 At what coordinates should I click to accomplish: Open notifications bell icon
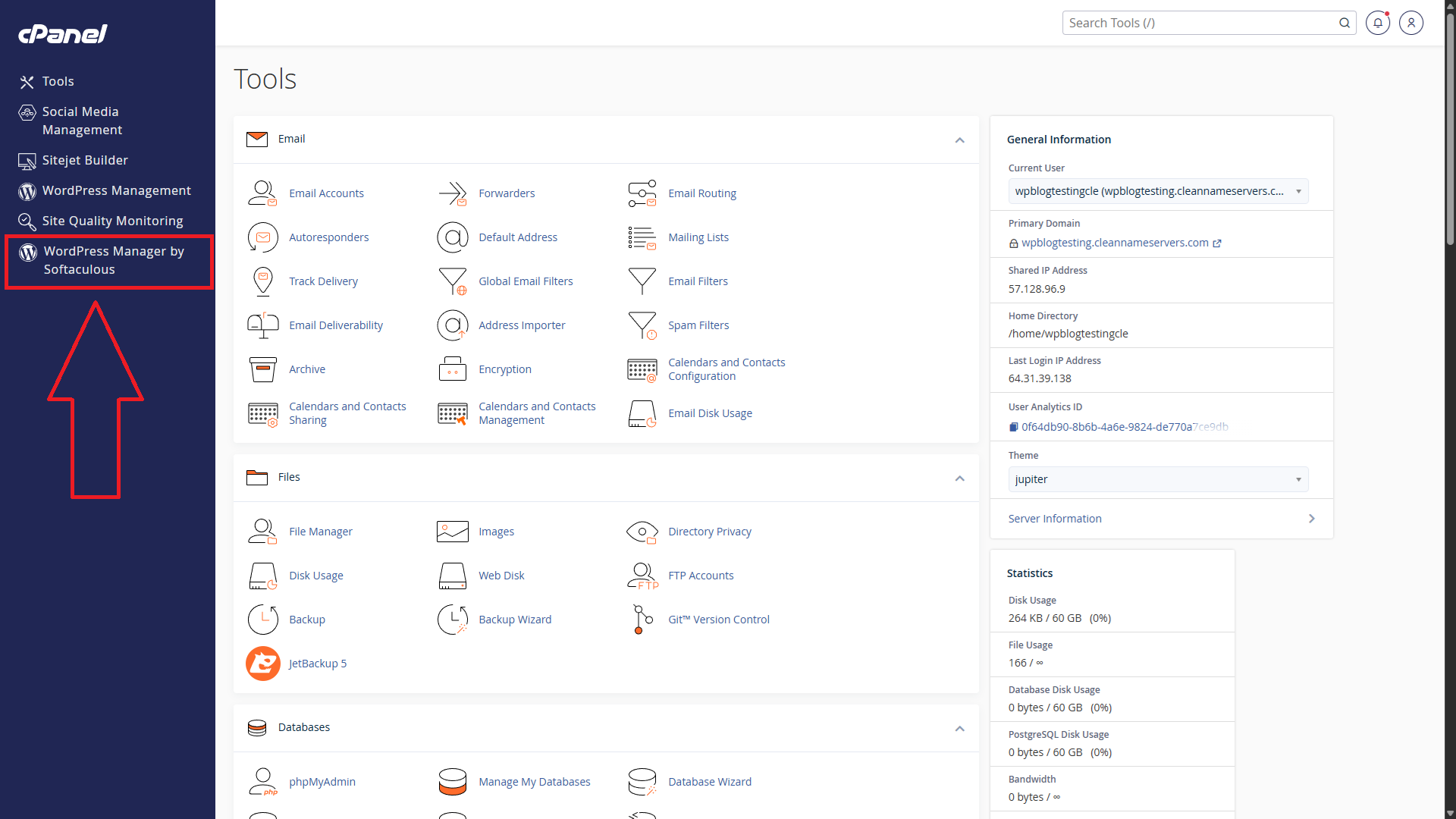click(1377, 23)
